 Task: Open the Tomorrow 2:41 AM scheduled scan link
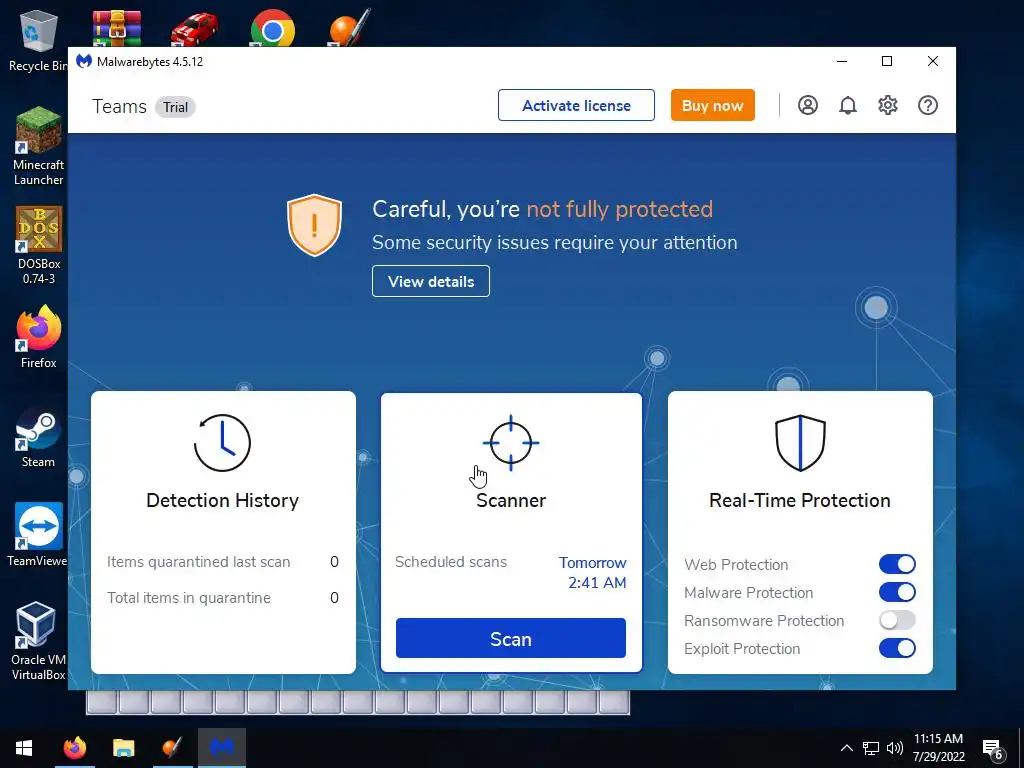(x=592, y=573)
